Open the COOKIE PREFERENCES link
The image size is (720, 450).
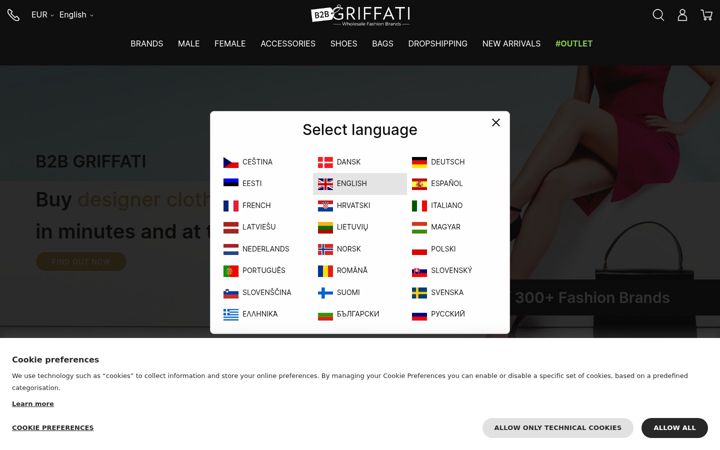tap(53, 428)
